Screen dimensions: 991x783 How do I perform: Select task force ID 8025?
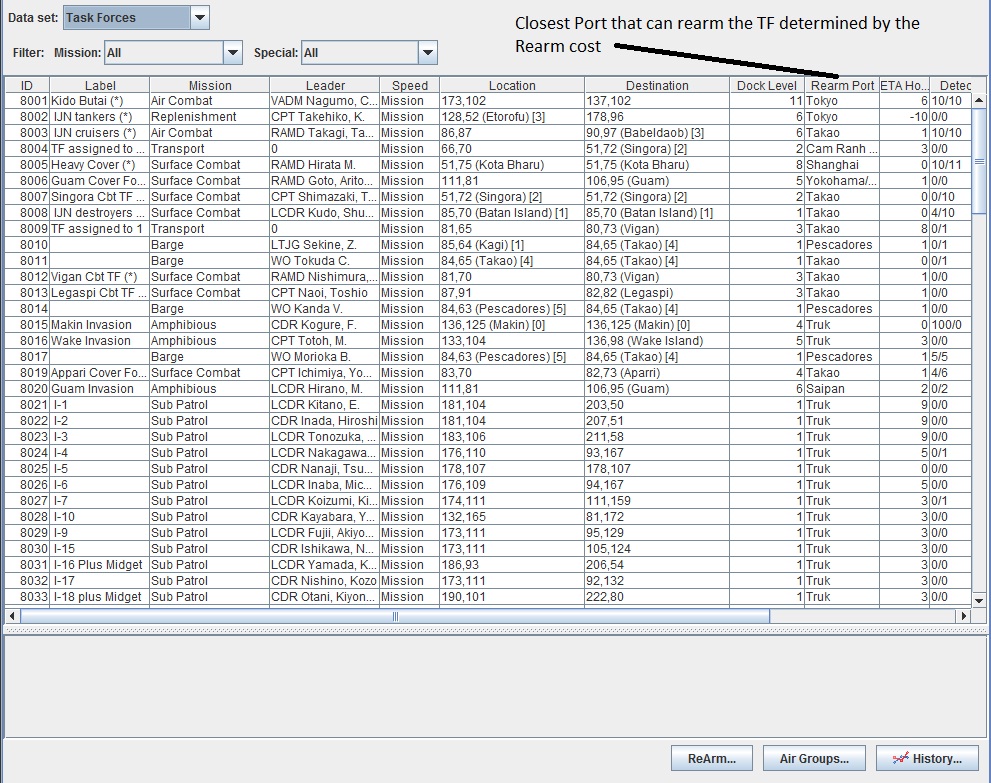pyautogui.click(x=27, y=469)
